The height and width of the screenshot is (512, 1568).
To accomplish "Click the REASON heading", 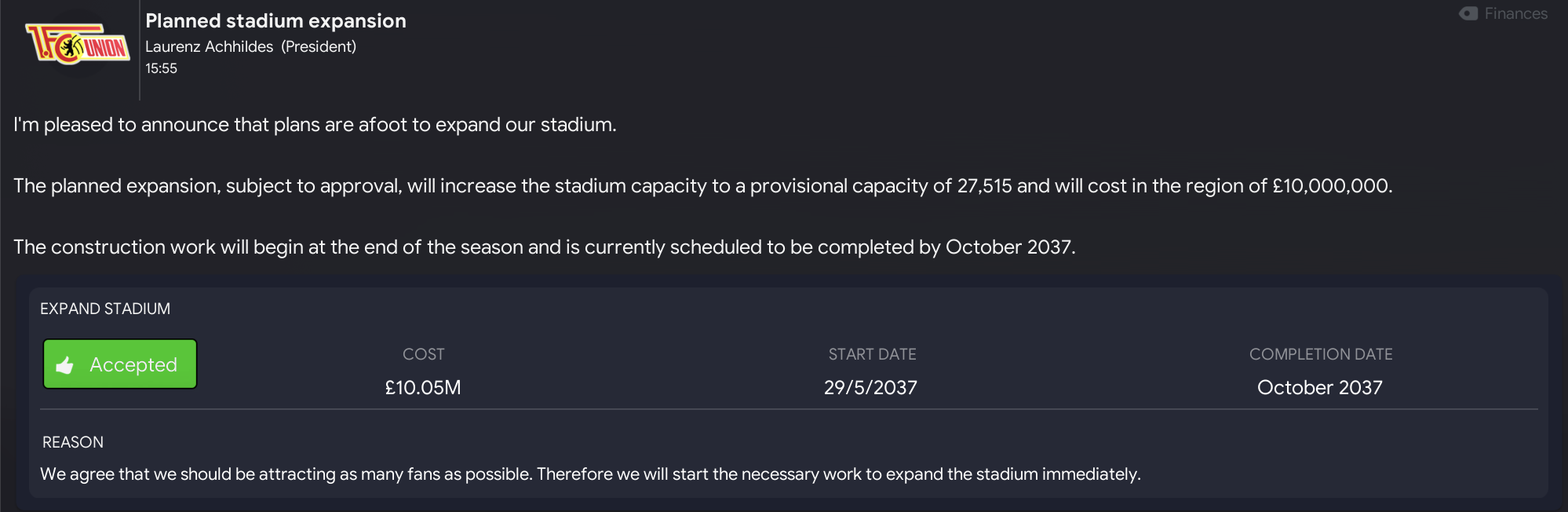I will (x=73, y=442).
